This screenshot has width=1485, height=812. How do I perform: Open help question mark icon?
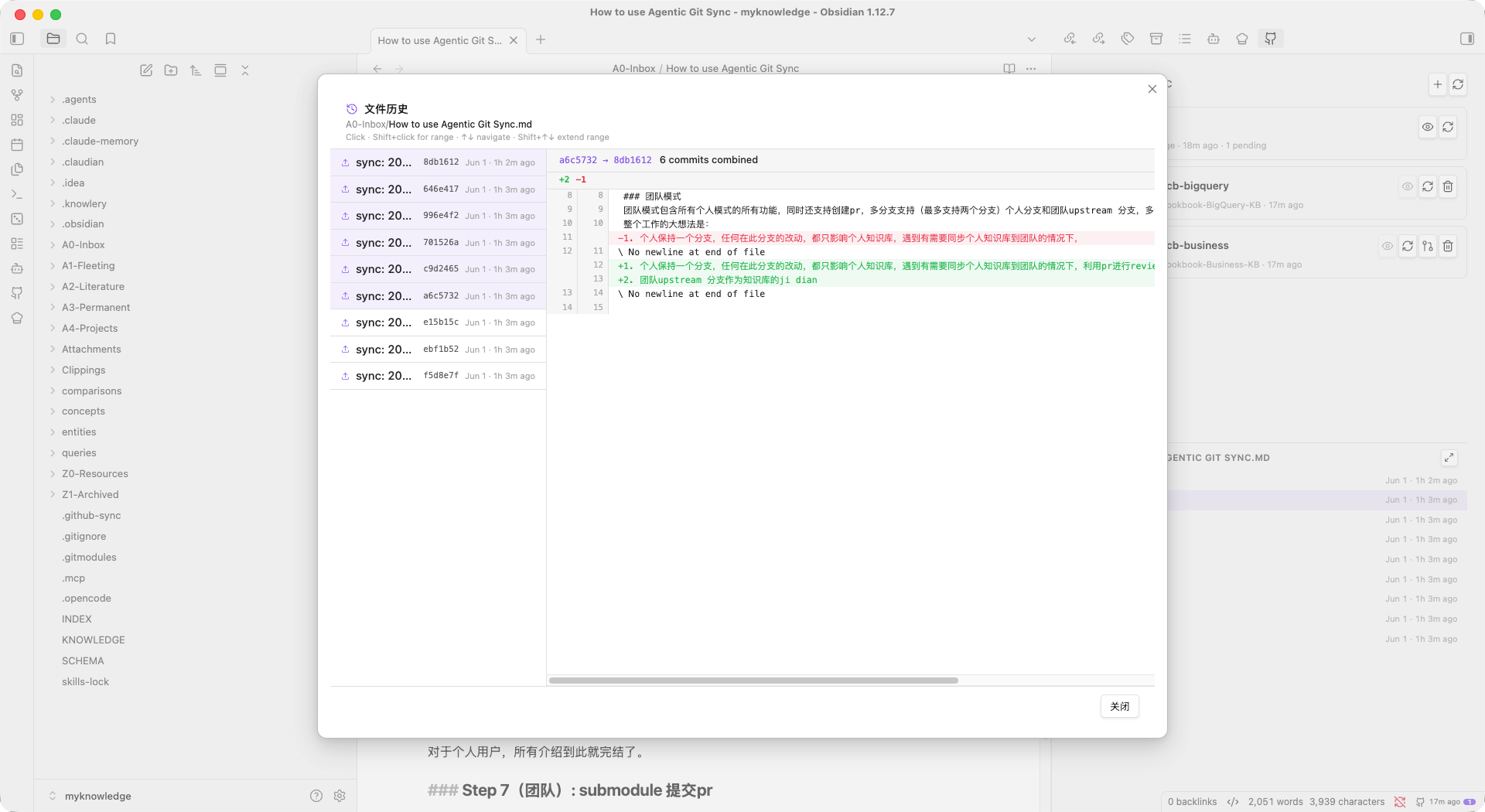[316, 796]
